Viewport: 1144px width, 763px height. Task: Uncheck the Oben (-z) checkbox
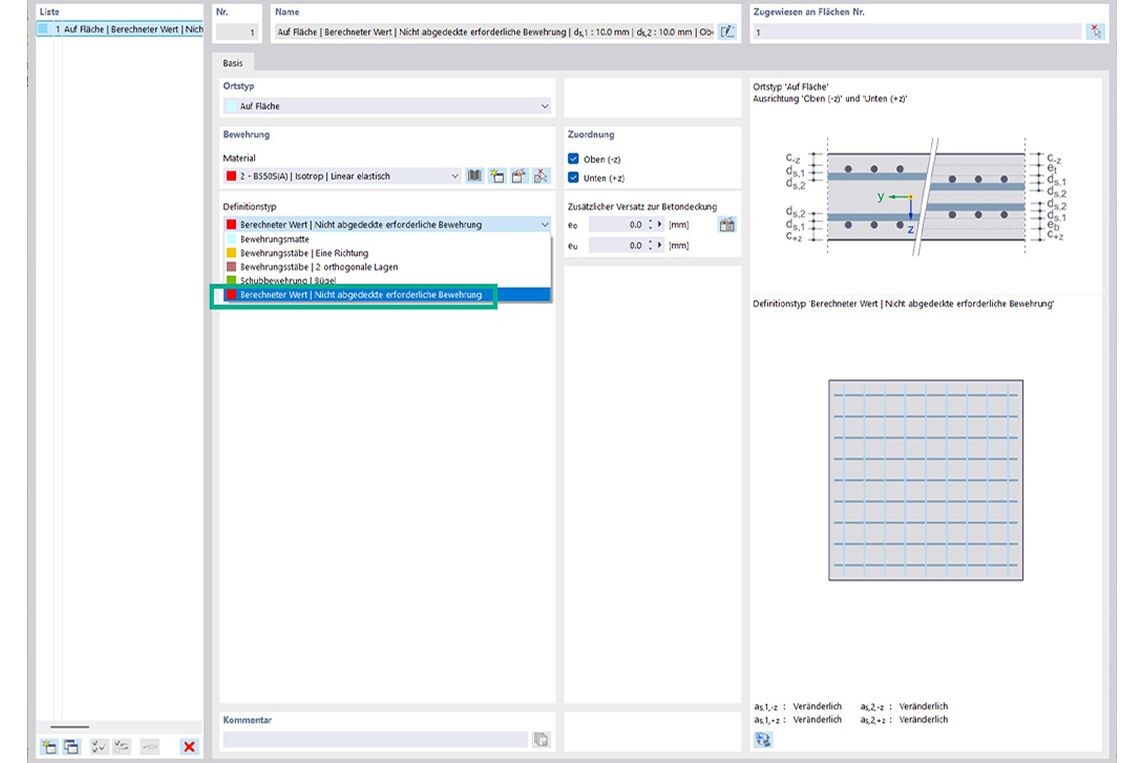tap(573, 159)
